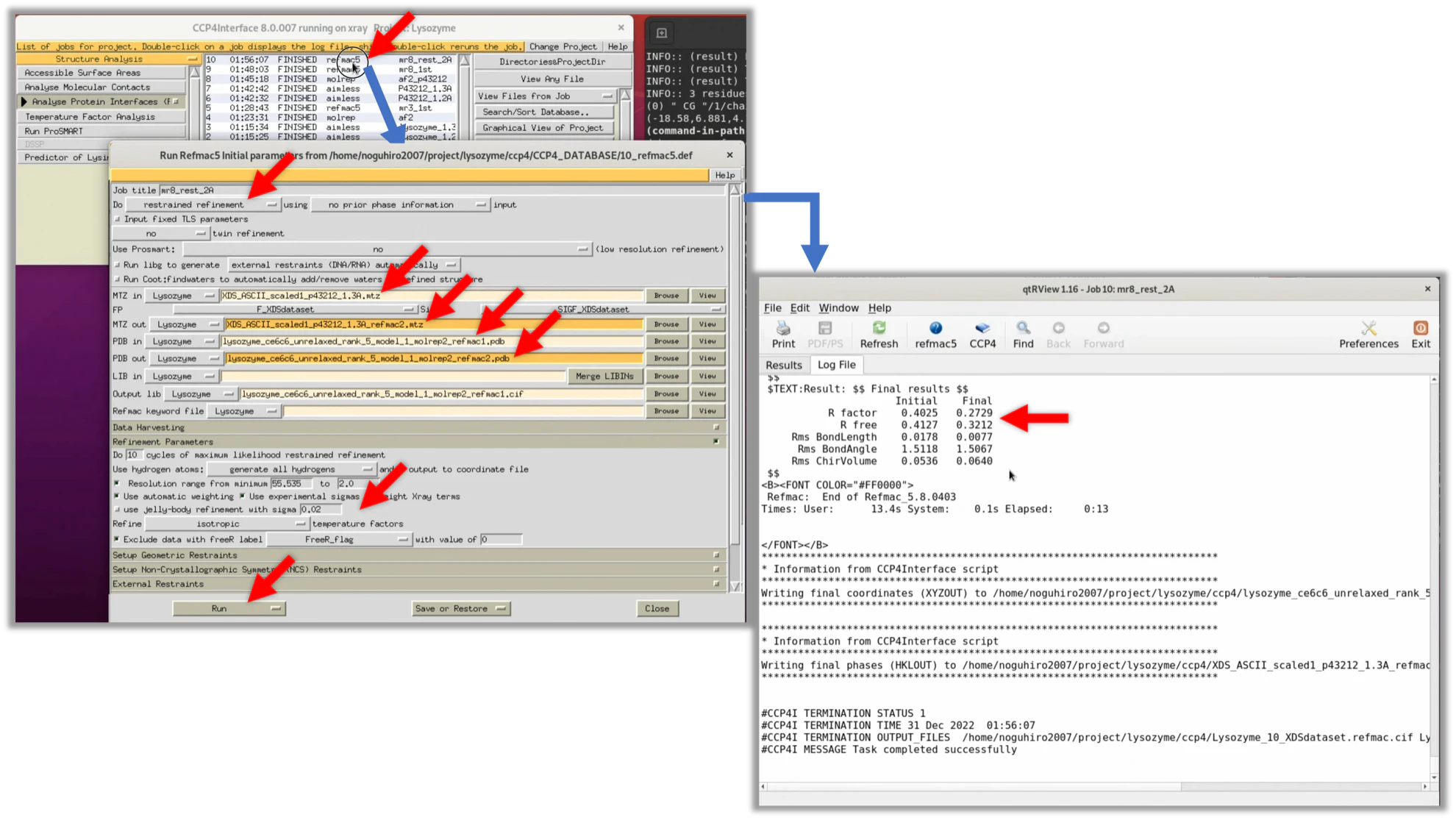Toggle Input fixed TLS parameters
This screenshot has width=1456, height=820.
click(x=118, y=219)
